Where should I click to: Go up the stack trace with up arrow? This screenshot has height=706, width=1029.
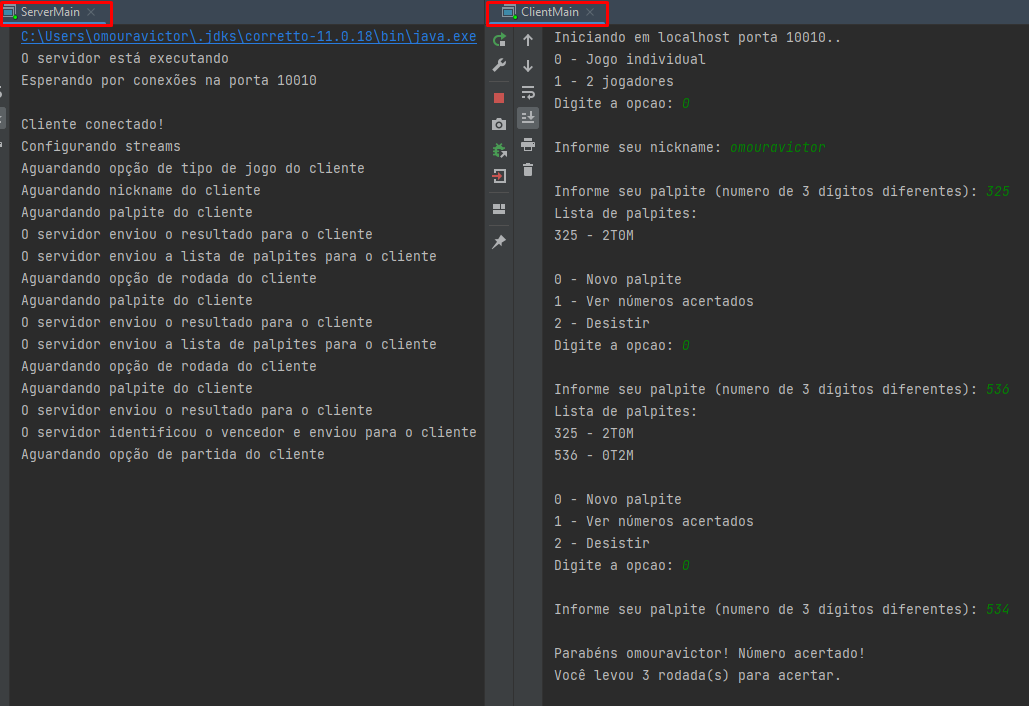(528, 40)
